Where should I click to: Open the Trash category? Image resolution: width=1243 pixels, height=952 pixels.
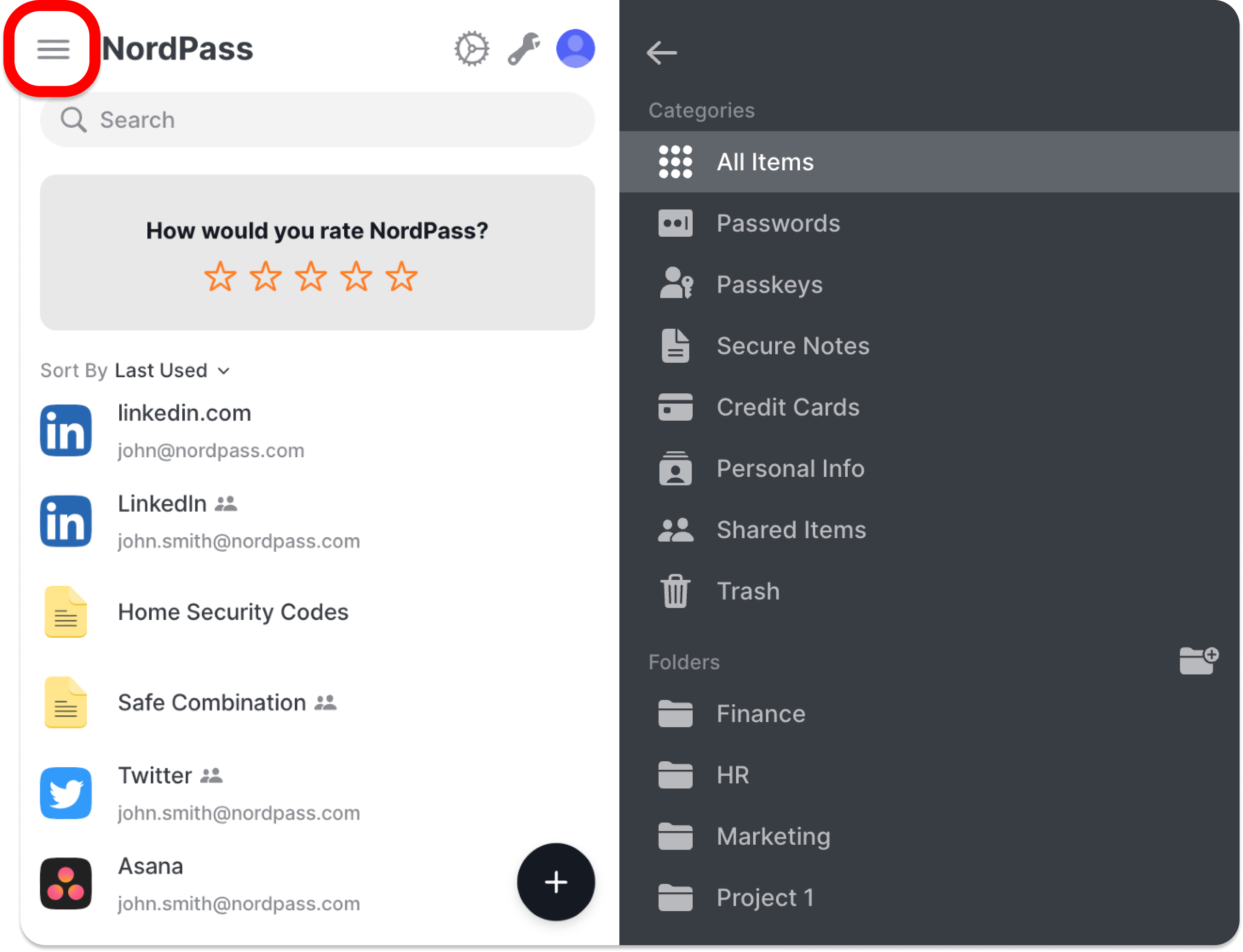point(929,591)
